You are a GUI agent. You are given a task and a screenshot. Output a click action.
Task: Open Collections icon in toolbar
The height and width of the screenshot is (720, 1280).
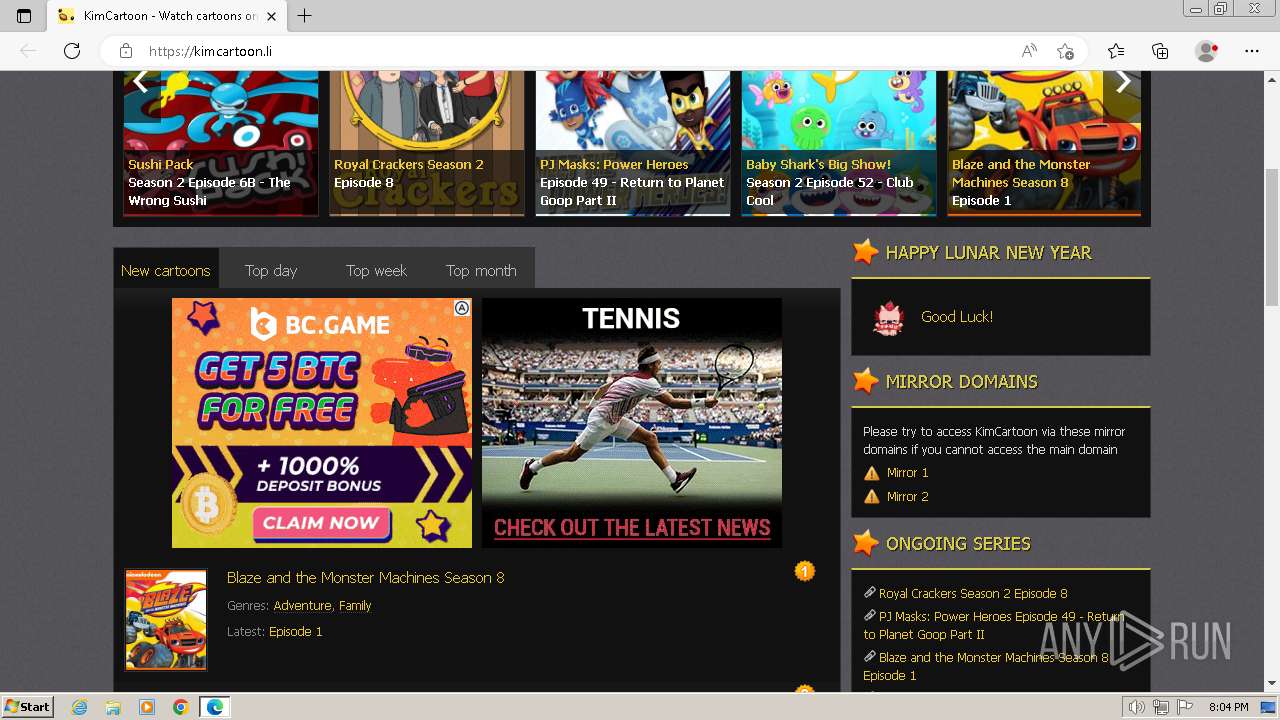coord(1160,51)
